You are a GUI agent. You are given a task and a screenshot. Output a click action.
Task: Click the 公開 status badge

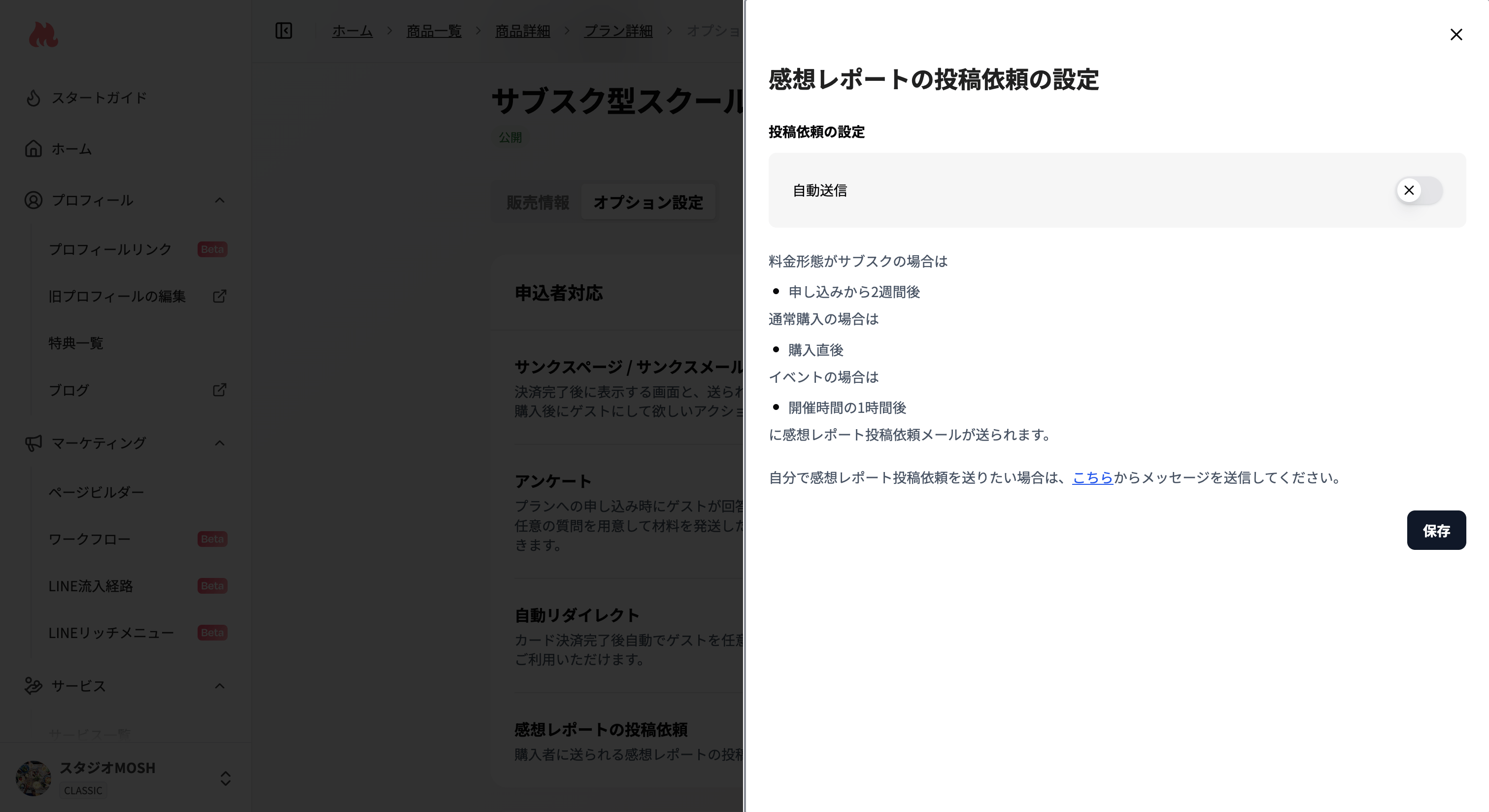[x=510, y=137]
